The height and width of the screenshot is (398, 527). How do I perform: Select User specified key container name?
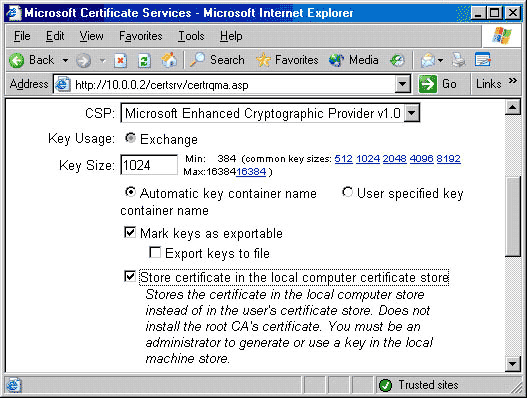pyautogui.click(x=347, y=192)
